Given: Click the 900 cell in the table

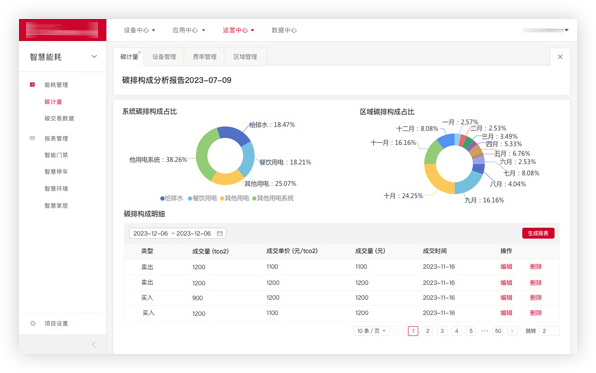Looking at the screenshot, I should tap(198, 298).
